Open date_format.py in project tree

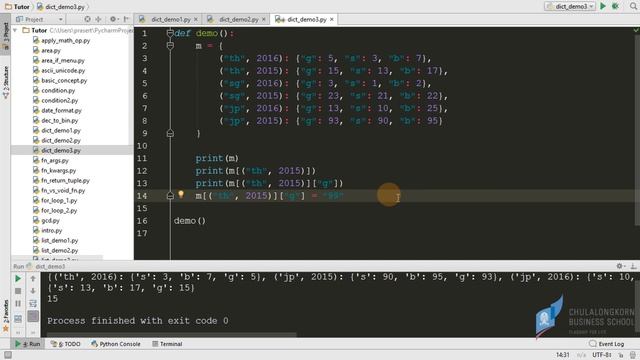(x=61, y=111)
